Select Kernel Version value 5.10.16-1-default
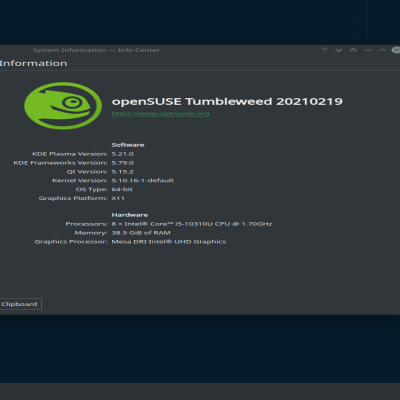 [x=143, y=180]
